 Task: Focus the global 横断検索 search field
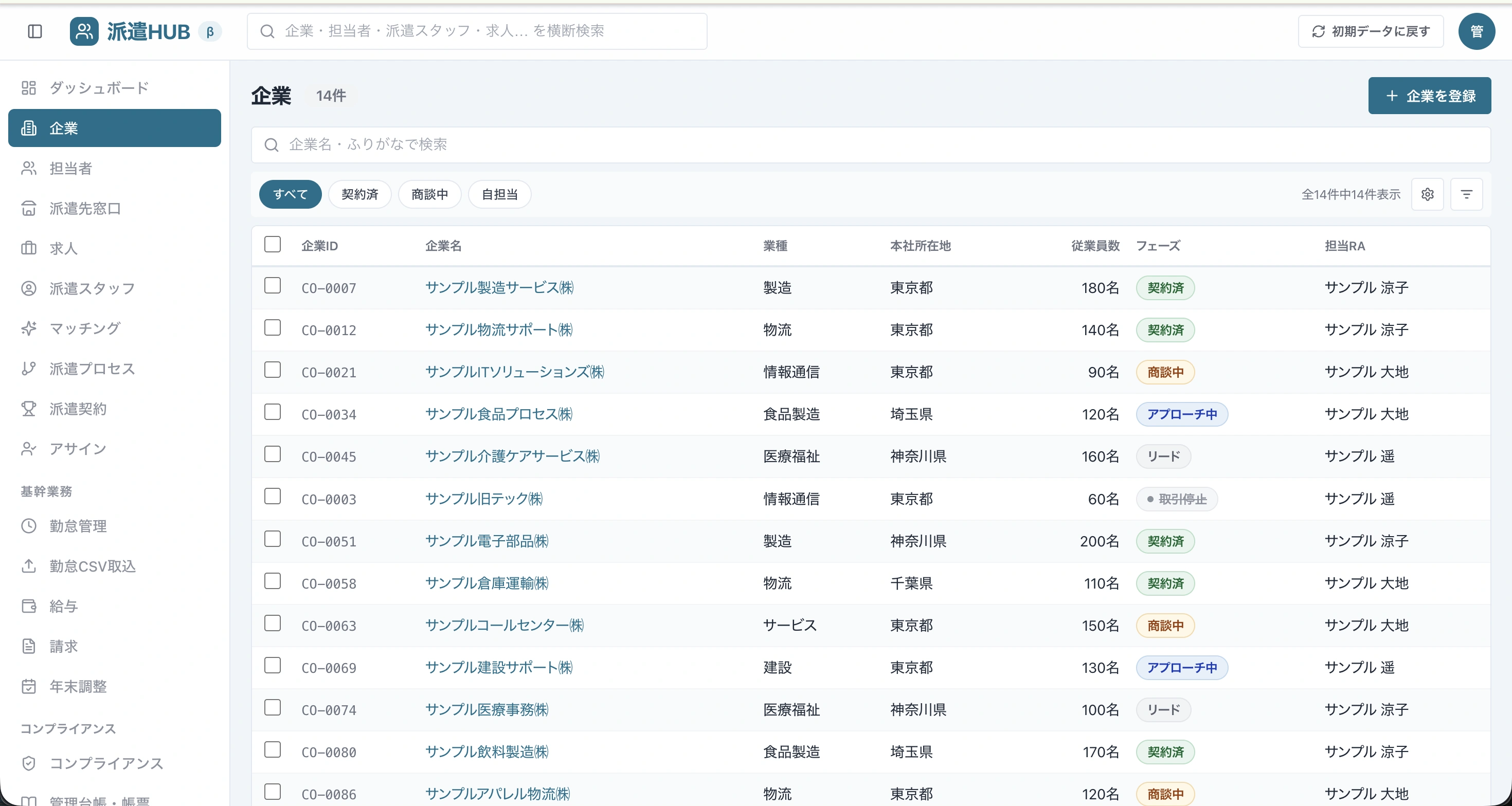coord(477,31)
